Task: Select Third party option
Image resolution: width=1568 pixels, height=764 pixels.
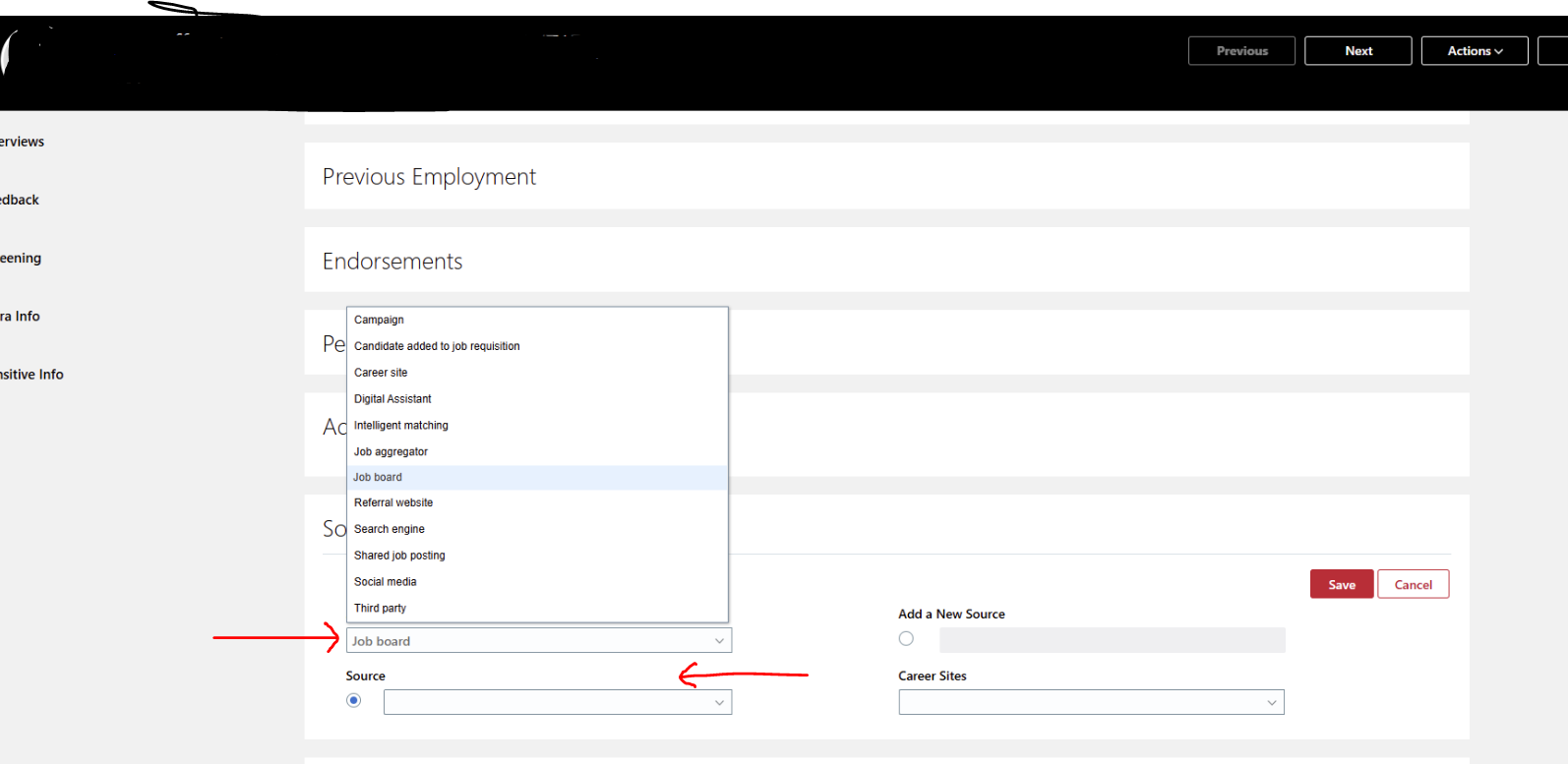Action: point(537,609)
